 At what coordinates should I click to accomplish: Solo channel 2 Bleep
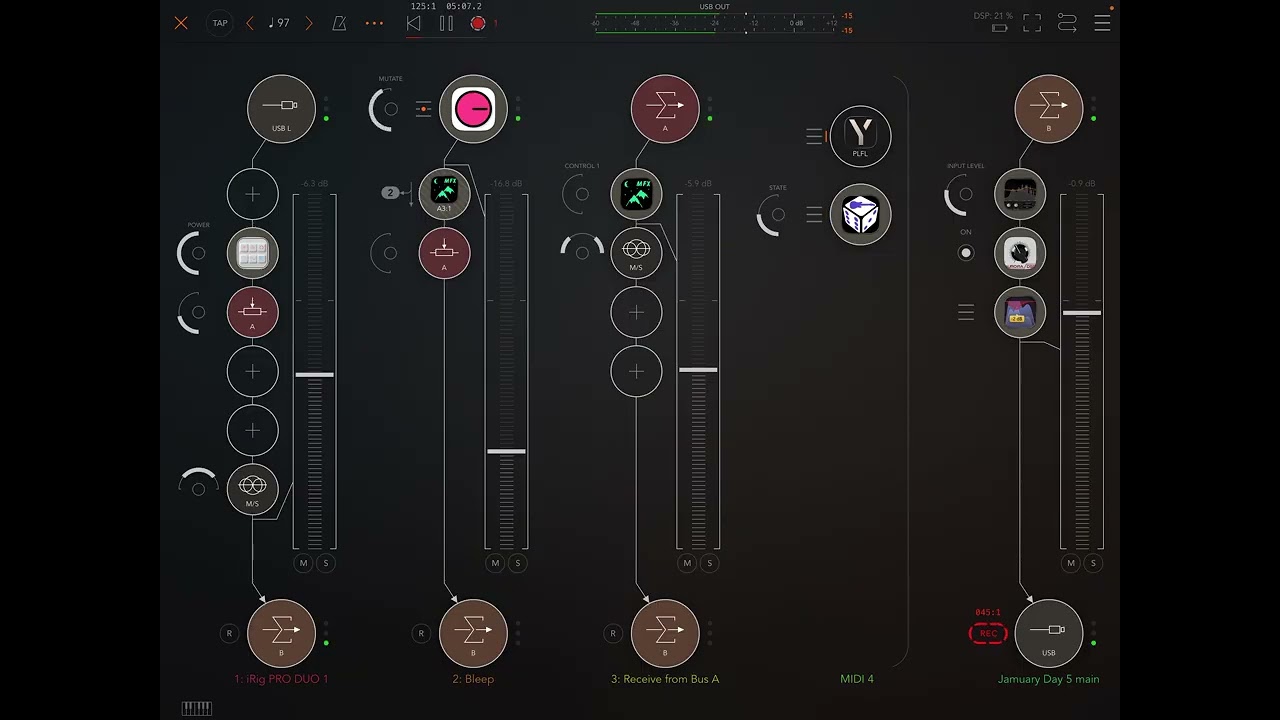pyautogui.click(x=517, y=563)
